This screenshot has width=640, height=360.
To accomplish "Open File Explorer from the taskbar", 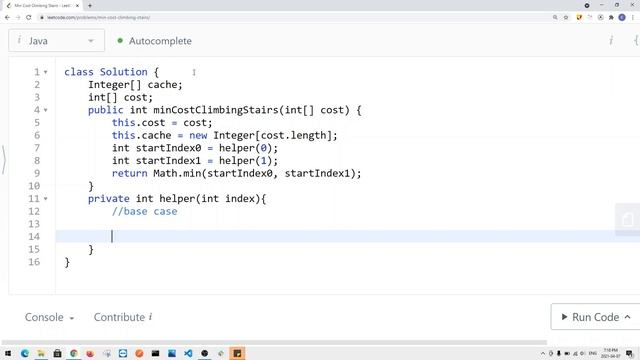I will pyautogui.click(x=41, y=353).
